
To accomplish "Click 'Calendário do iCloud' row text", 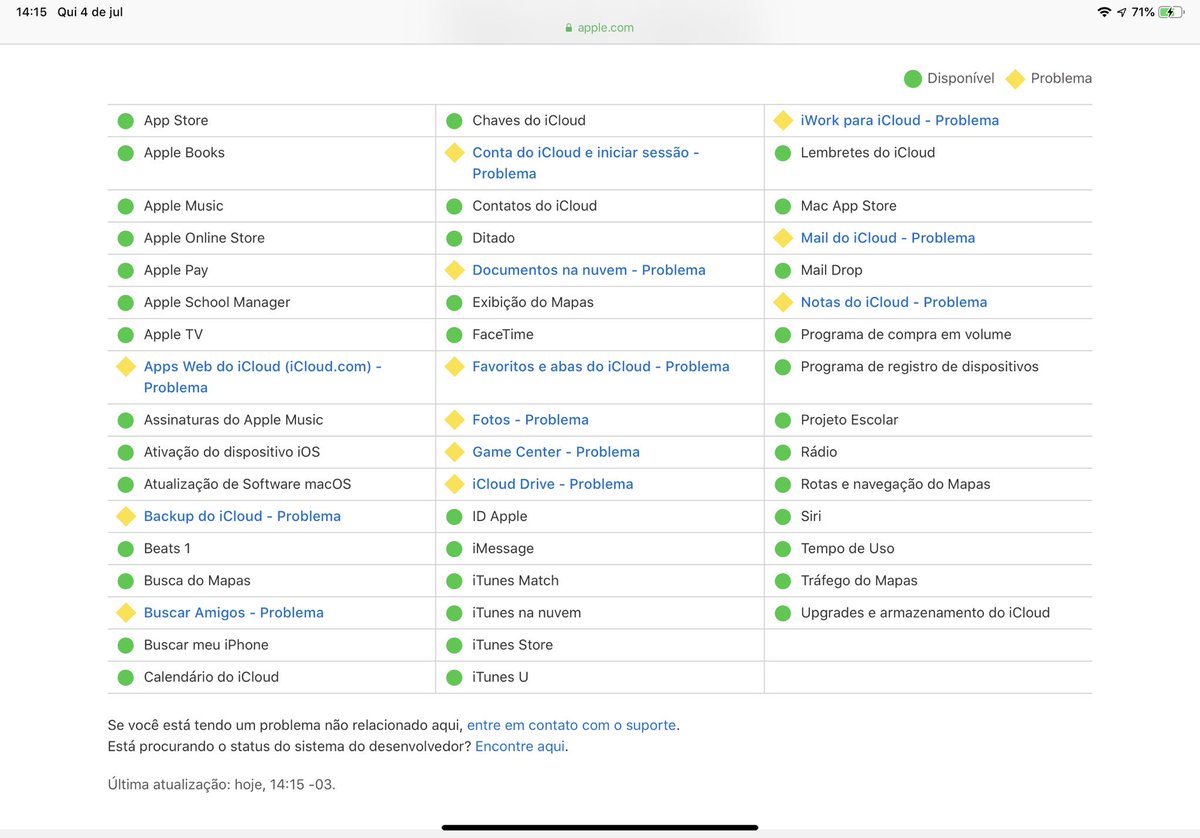I will point(211,677).
